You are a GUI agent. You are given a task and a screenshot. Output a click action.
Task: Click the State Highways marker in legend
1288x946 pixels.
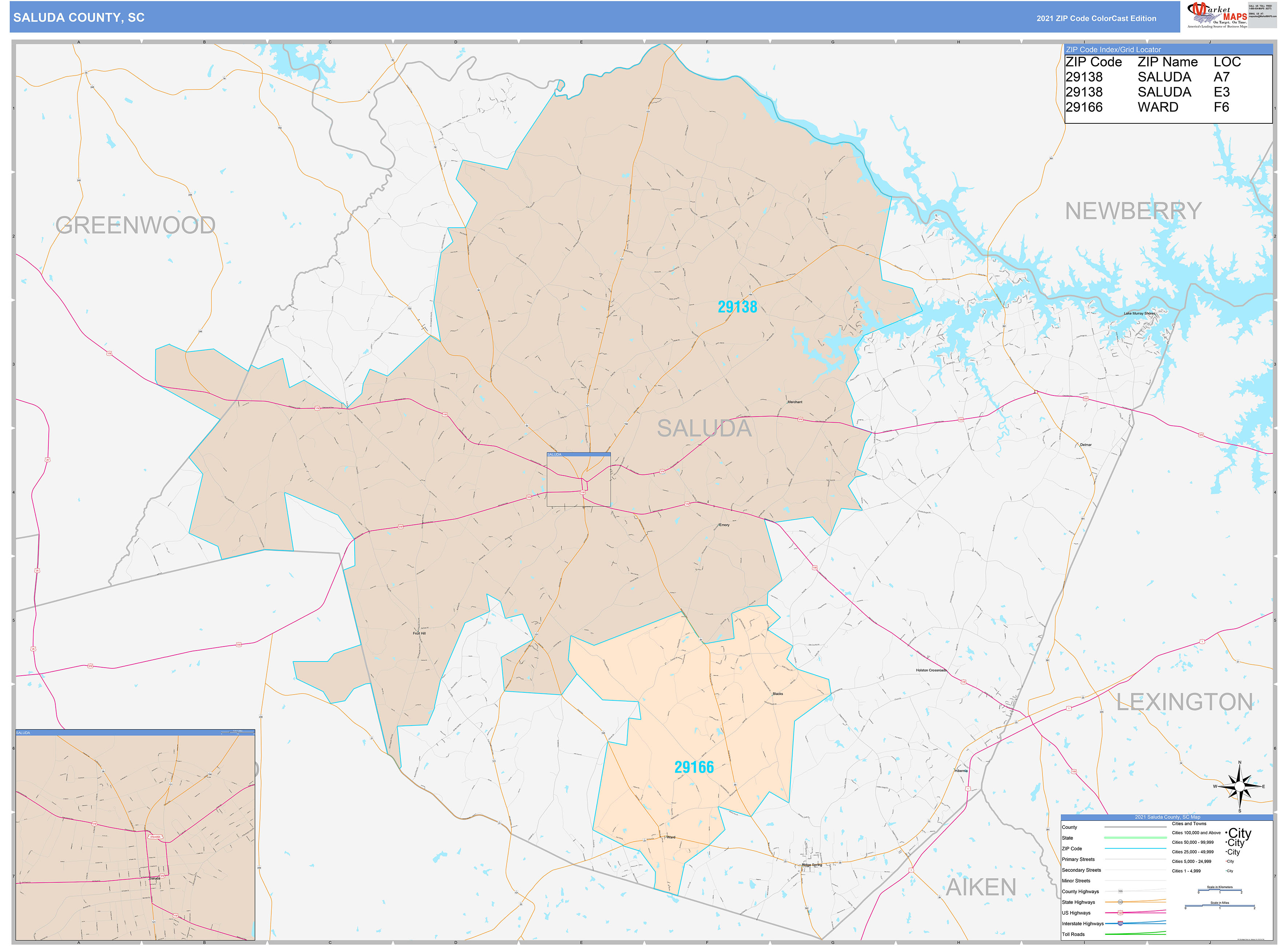(x=1120, y=902)
